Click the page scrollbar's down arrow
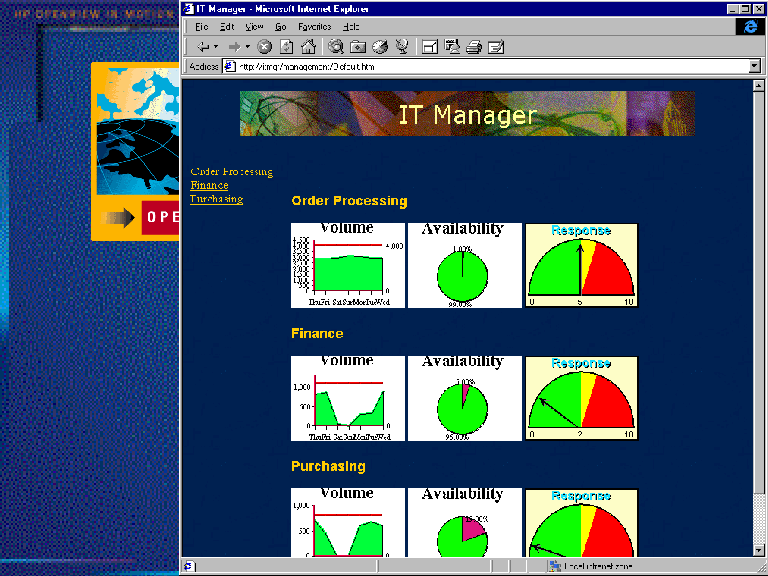The height and width of the screenshot is (576, 768). [x=759, y=551]
